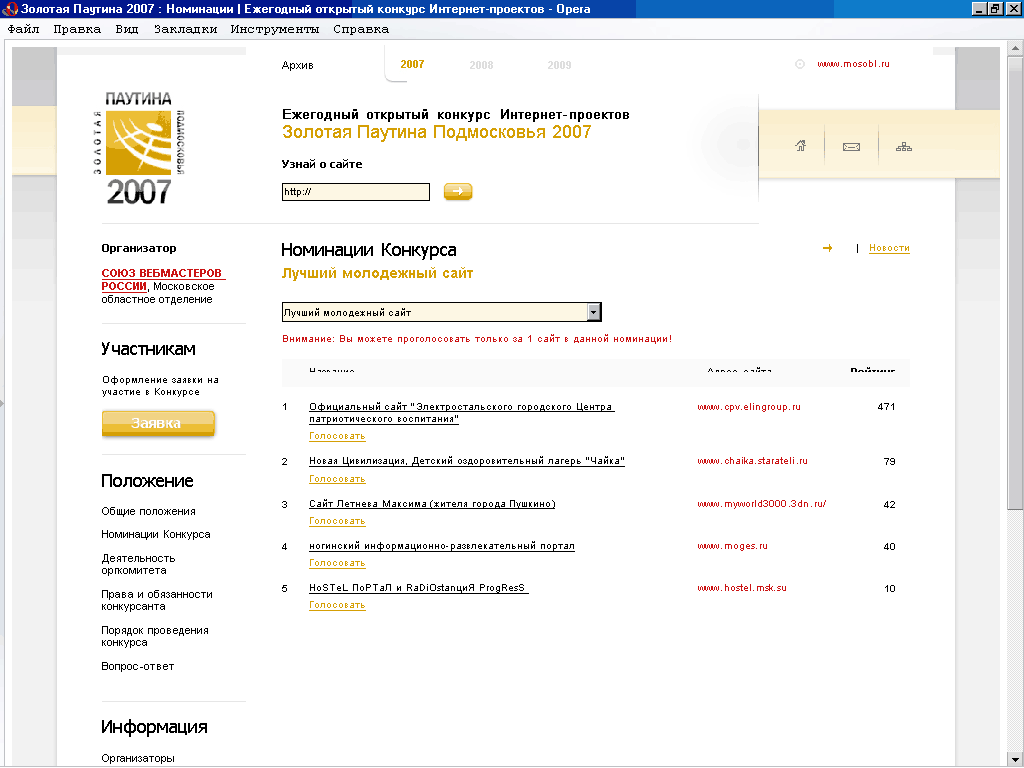The image size is (1024, 768).
Task: Click the Золотая Паутина 2007 logo
Action: tap(139, 146)
